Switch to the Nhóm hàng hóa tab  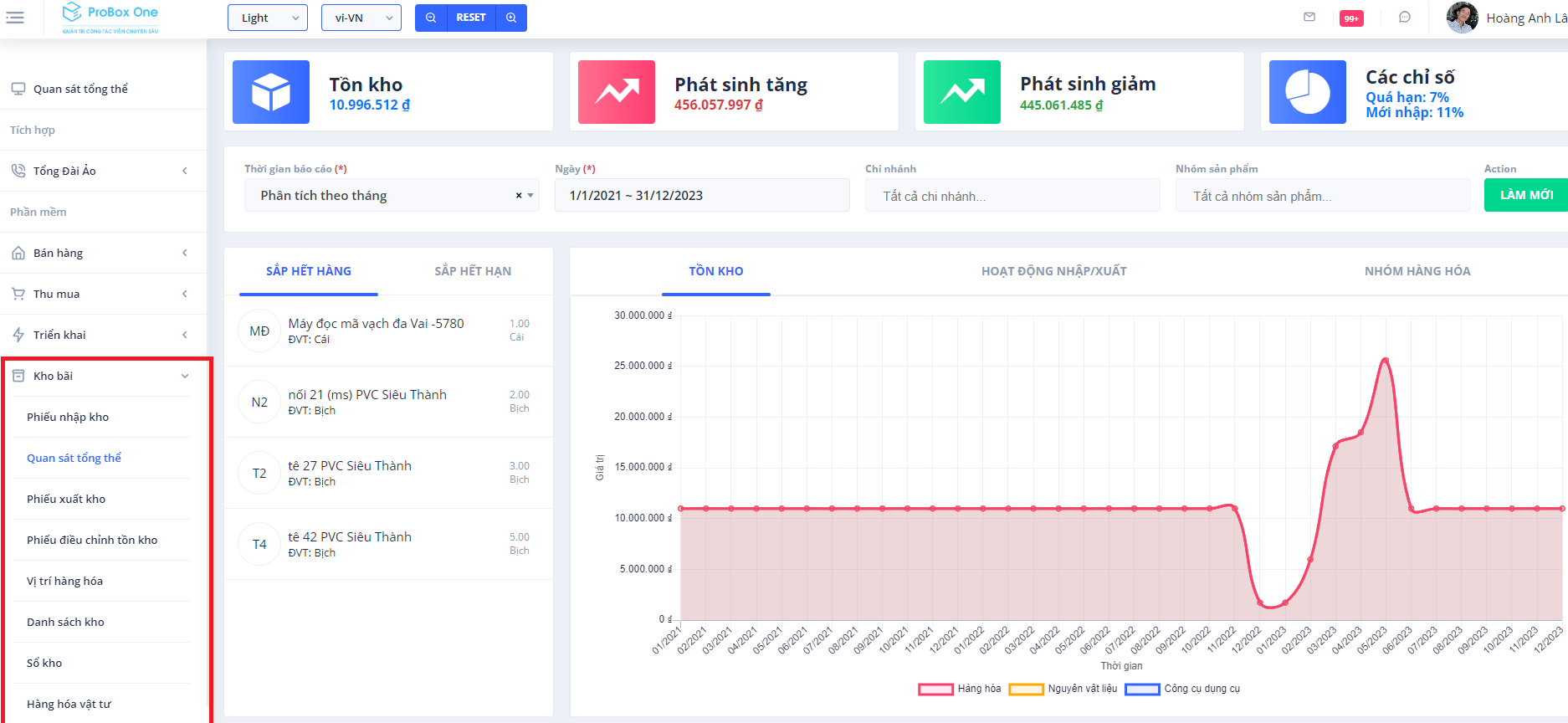click(1417, 271)
